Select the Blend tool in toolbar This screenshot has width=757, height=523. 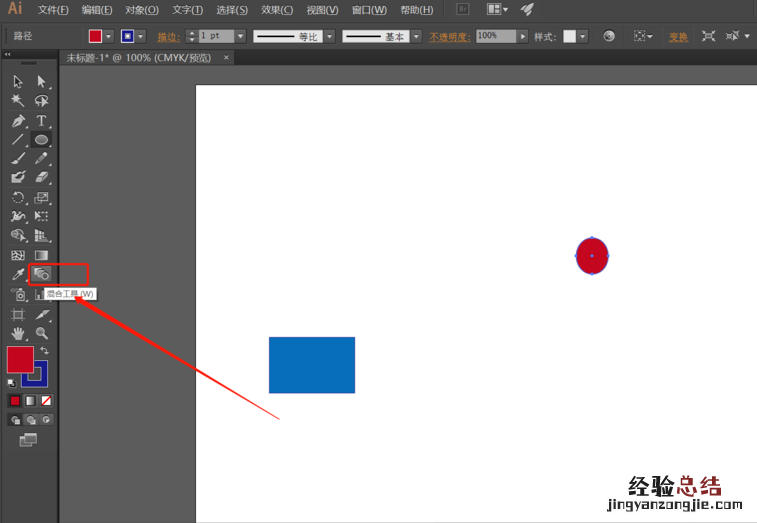[x=42, y=274]
